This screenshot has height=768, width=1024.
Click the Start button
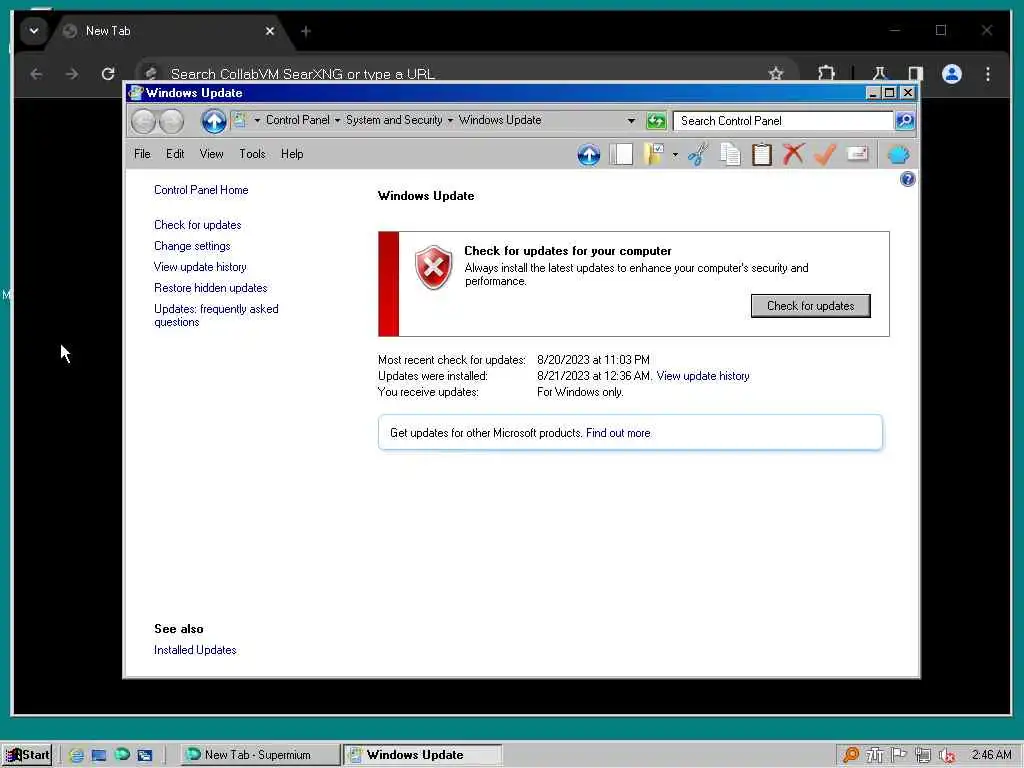click(x=27, y=755)
